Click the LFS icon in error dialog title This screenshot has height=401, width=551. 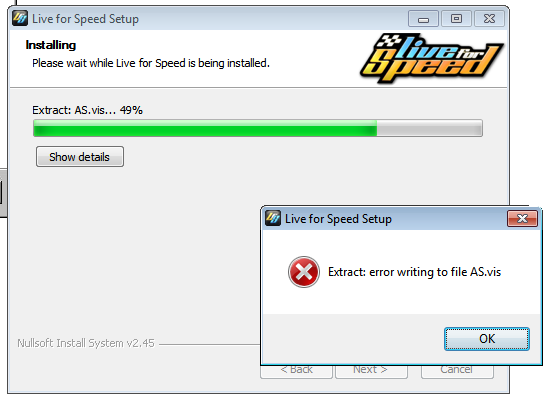[x=273, y=218]
